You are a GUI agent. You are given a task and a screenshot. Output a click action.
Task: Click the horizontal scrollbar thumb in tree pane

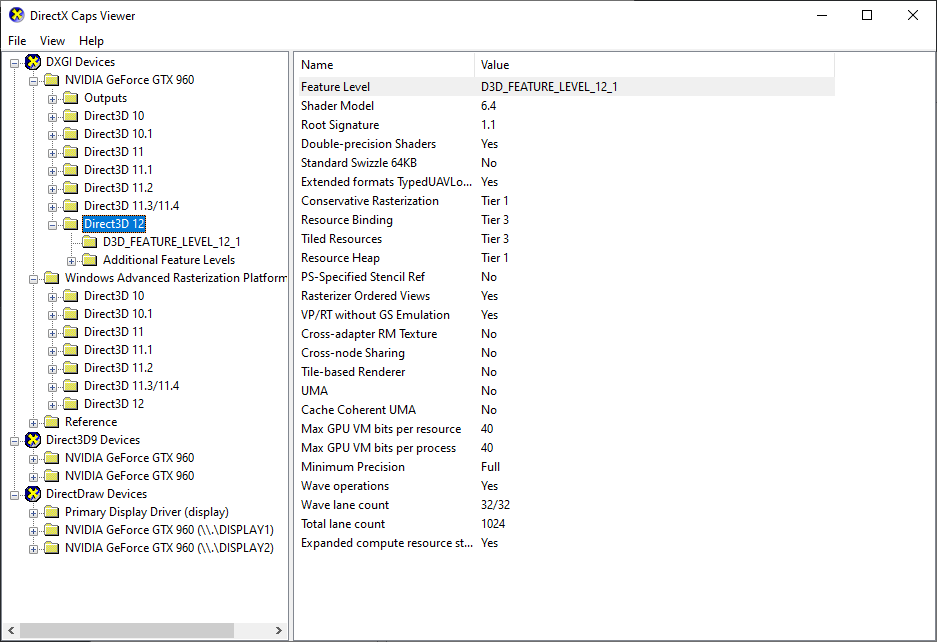[x=127, y=631]
